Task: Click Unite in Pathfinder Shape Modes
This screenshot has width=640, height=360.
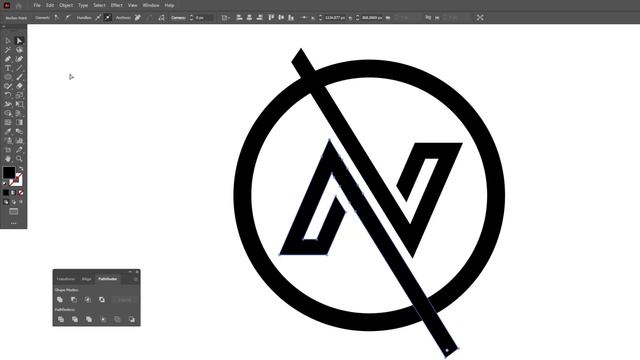Action: [x=60, y=300]
